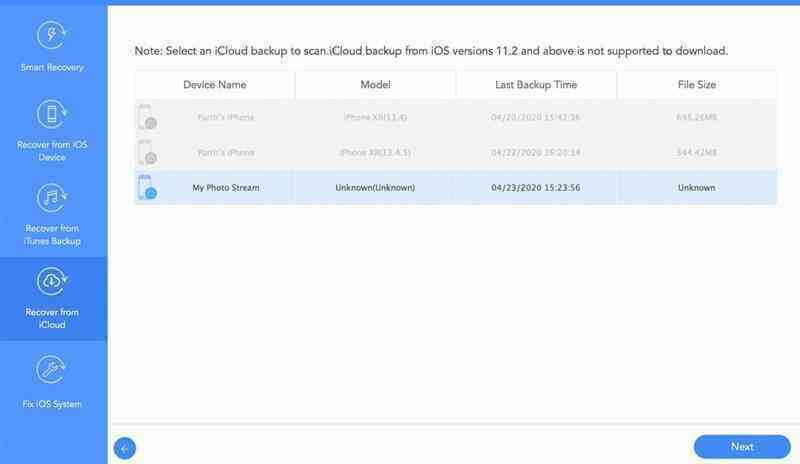Click the backup time 04/23/2020 15:23:56

pos(536,188)
